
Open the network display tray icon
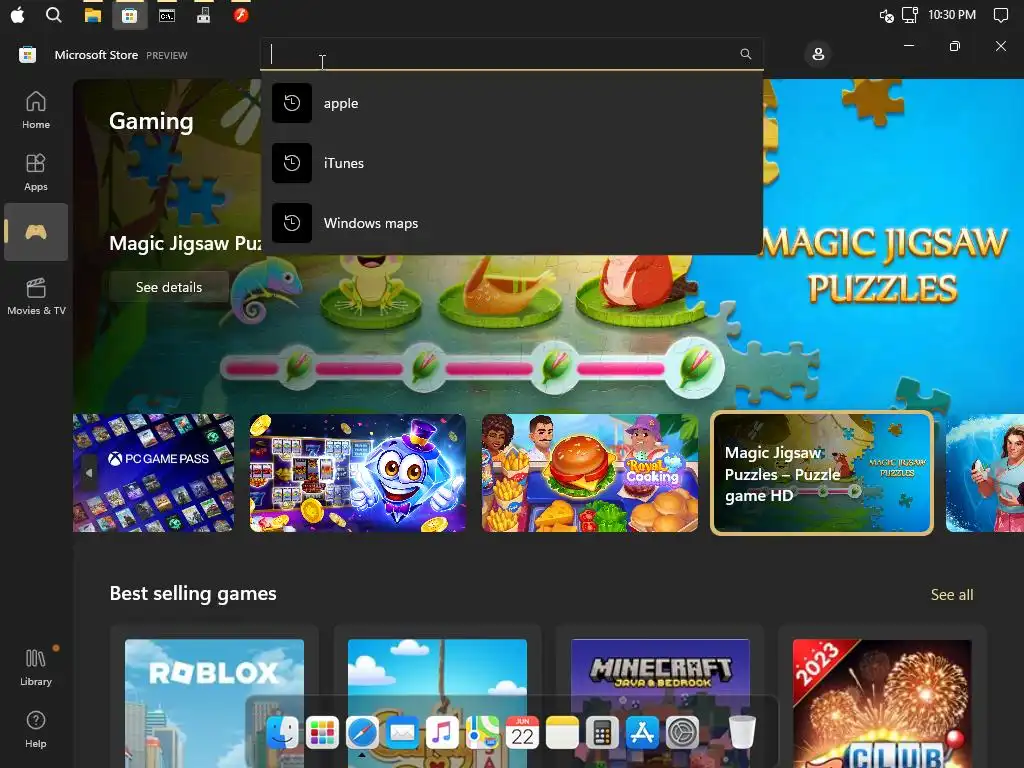[910, 15]
